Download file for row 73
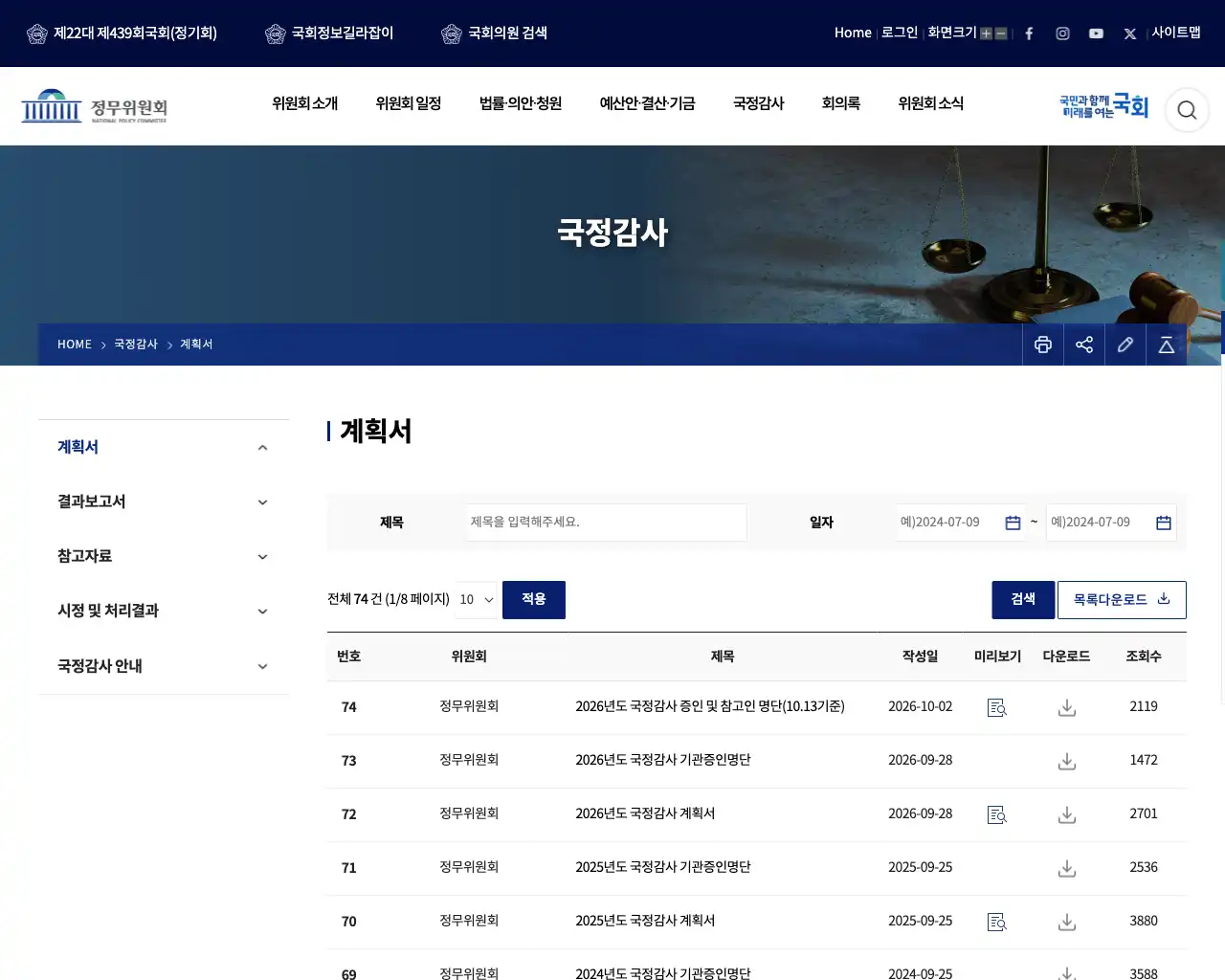Image resolution: width=1225 pixels, height=980 pixels. tap(1067, 761)
